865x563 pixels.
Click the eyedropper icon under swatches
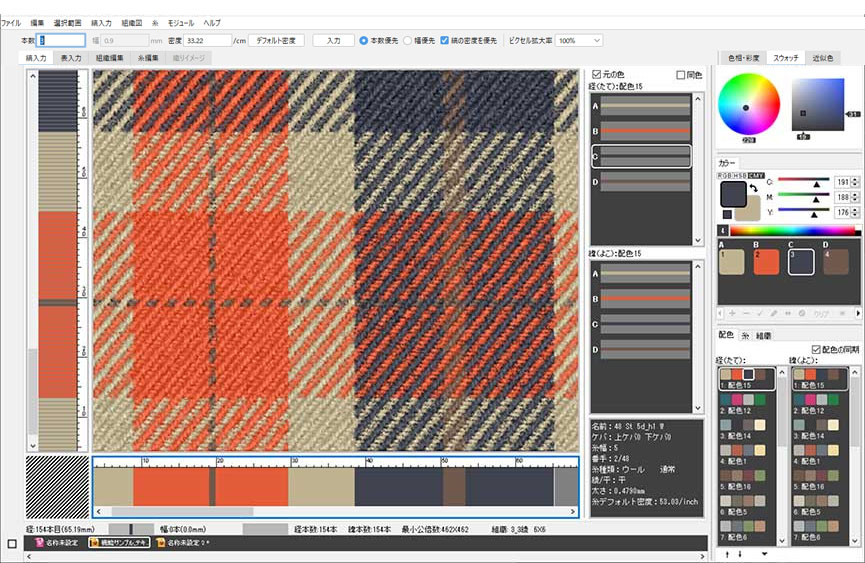[774, 313]
